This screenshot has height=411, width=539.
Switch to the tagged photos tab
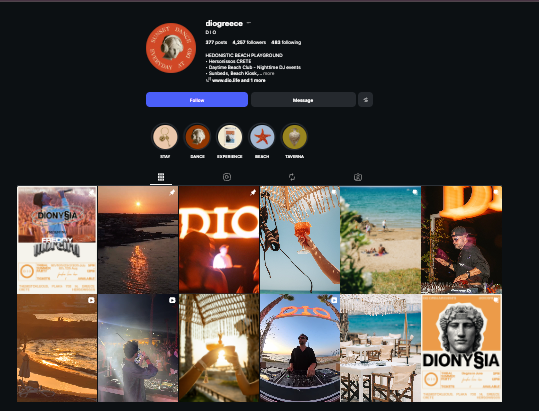[x=358, y=177]
